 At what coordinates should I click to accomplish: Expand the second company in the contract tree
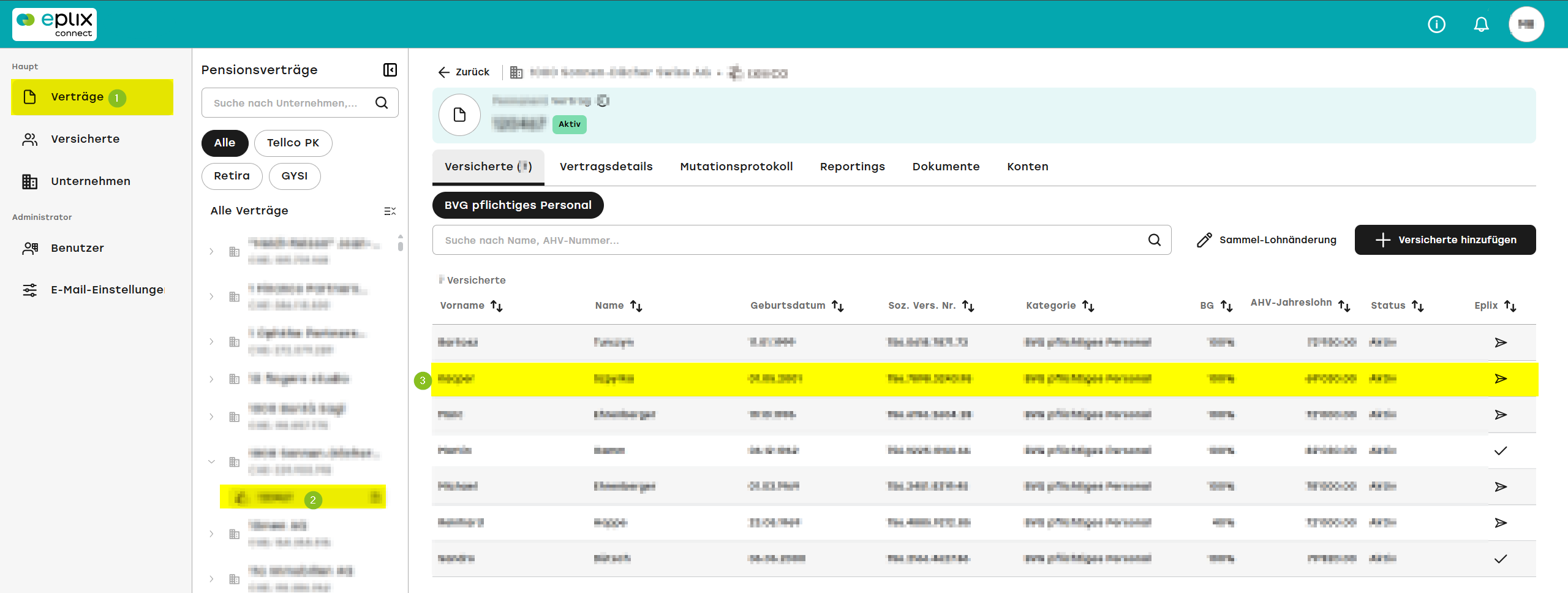tap(211, 296)
